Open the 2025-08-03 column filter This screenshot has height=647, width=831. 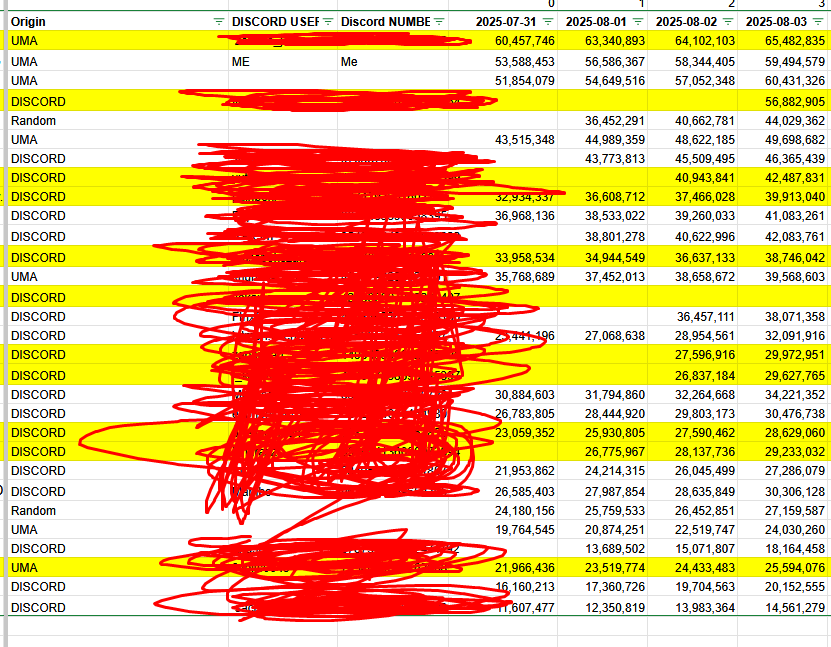pos(818,22)
